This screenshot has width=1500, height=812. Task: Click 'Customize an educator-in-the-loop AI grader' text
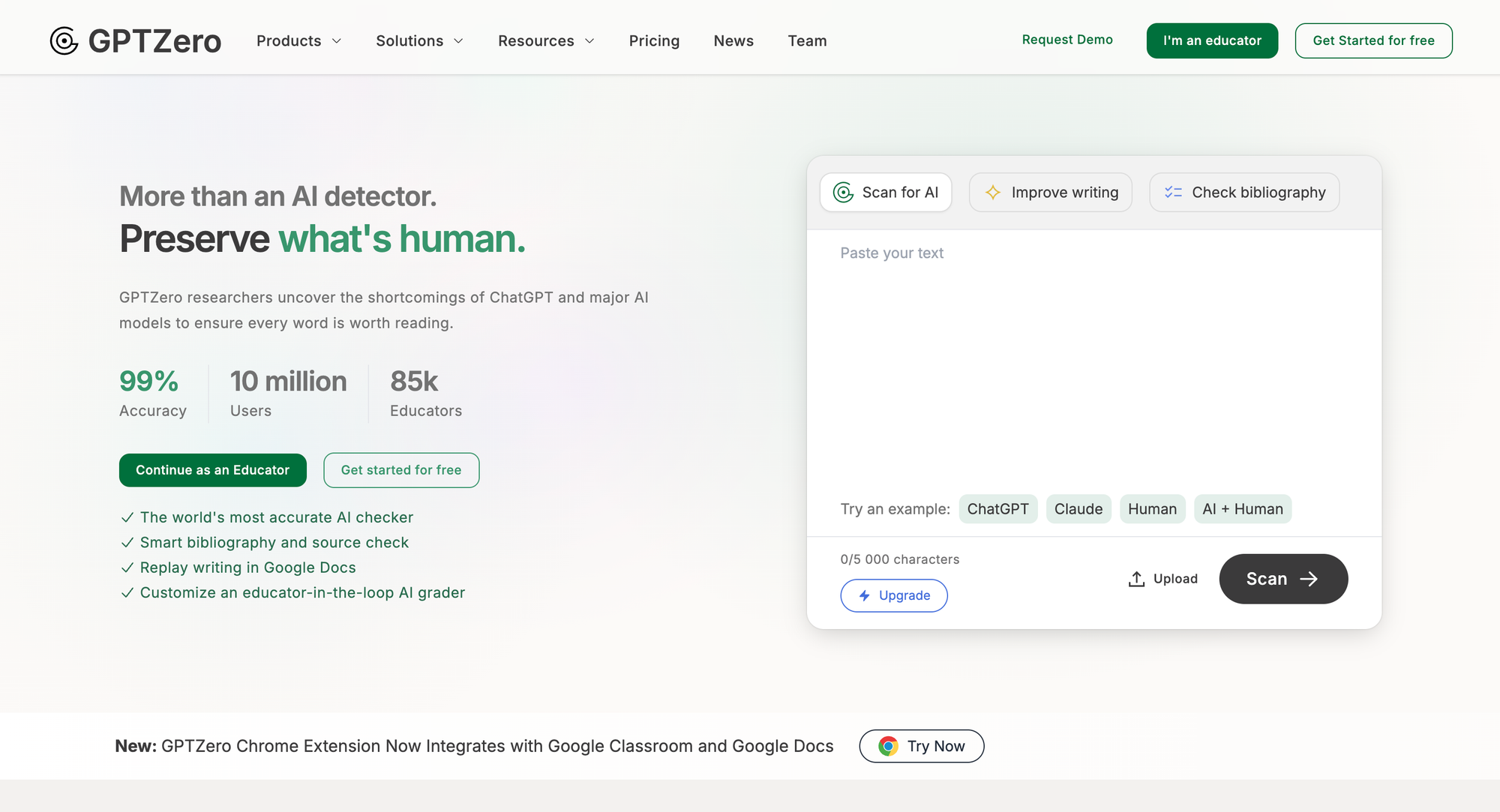[303, 592]
